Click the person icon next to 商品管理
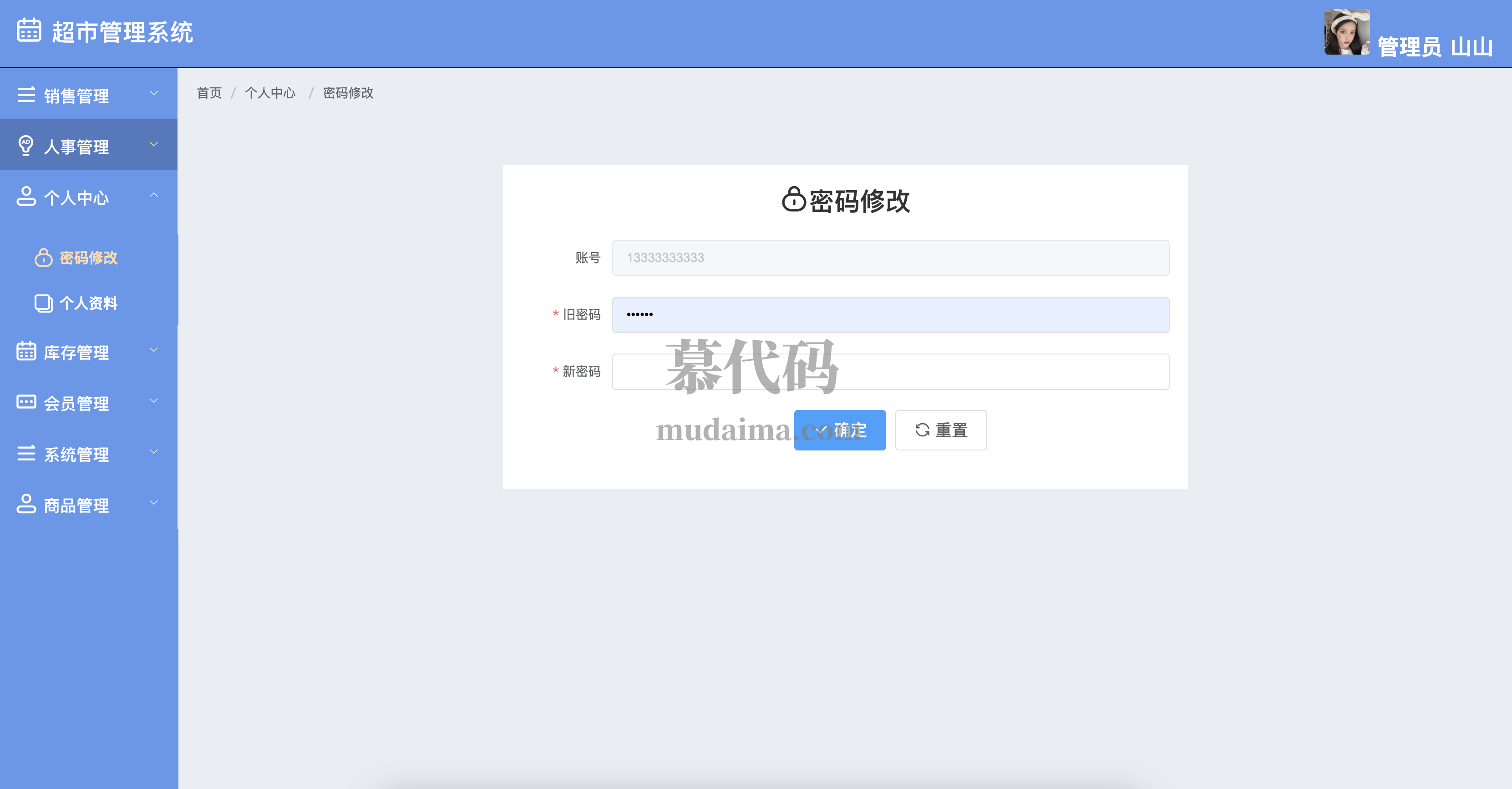This screenshot has height=789, width=1512. (x=26, y=504)
